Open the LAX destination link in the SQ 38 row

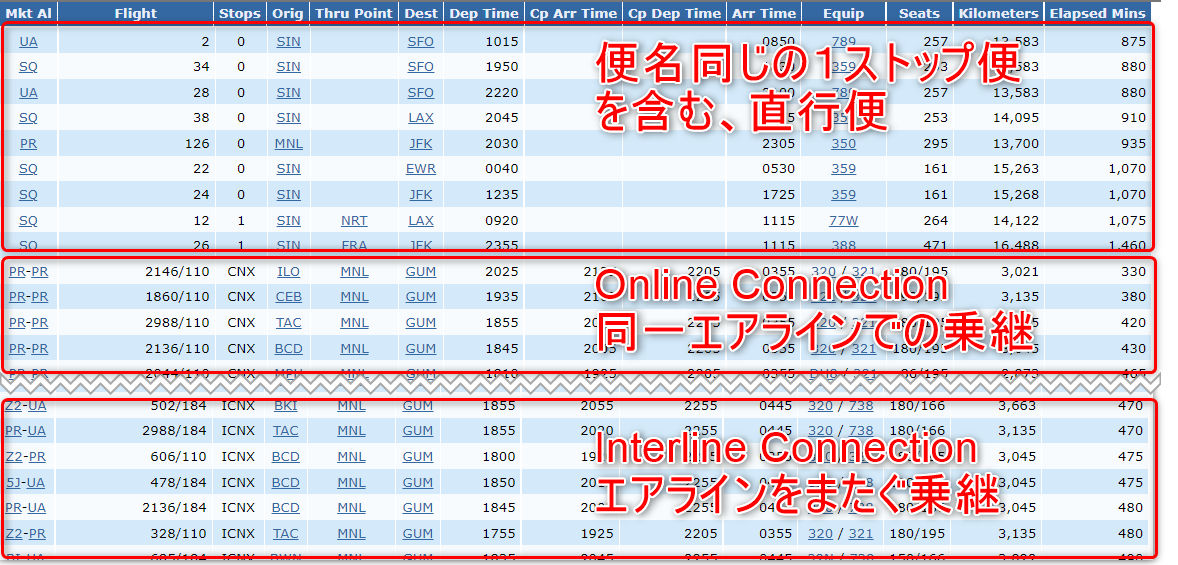[421, 118]
